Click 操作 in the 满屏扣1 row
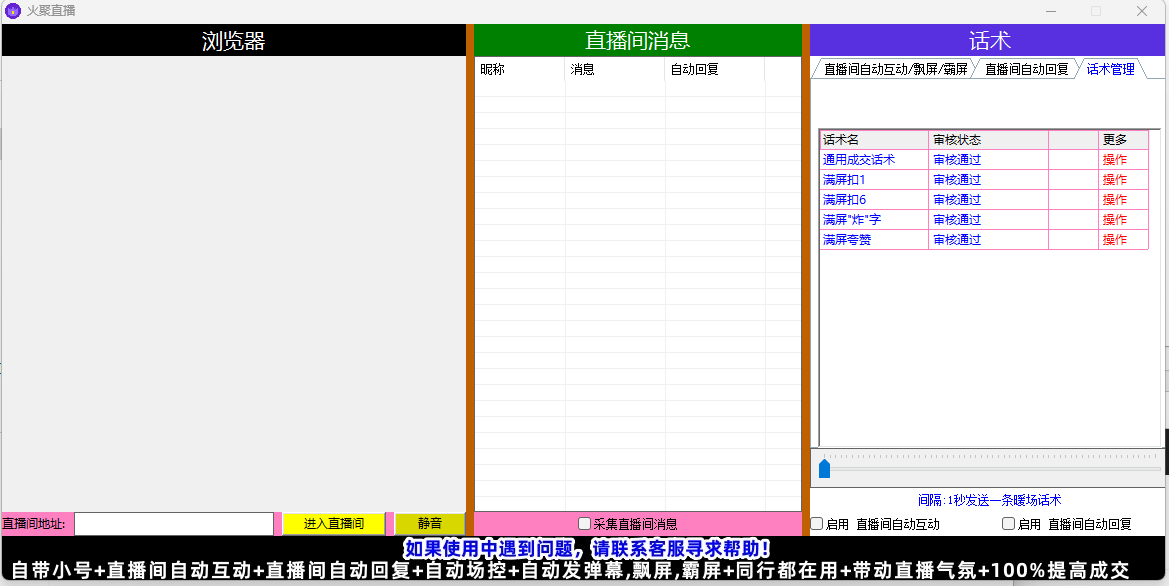 [1114, 180]
